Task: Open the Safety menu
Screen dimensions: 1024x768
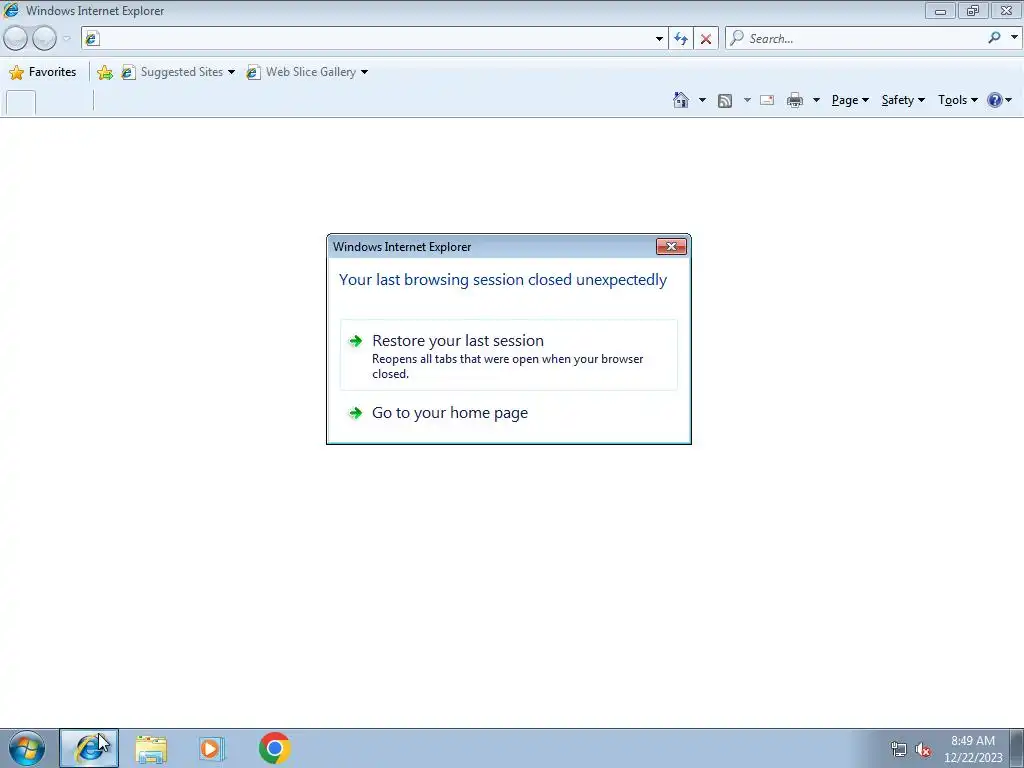Action: point(903,100)
